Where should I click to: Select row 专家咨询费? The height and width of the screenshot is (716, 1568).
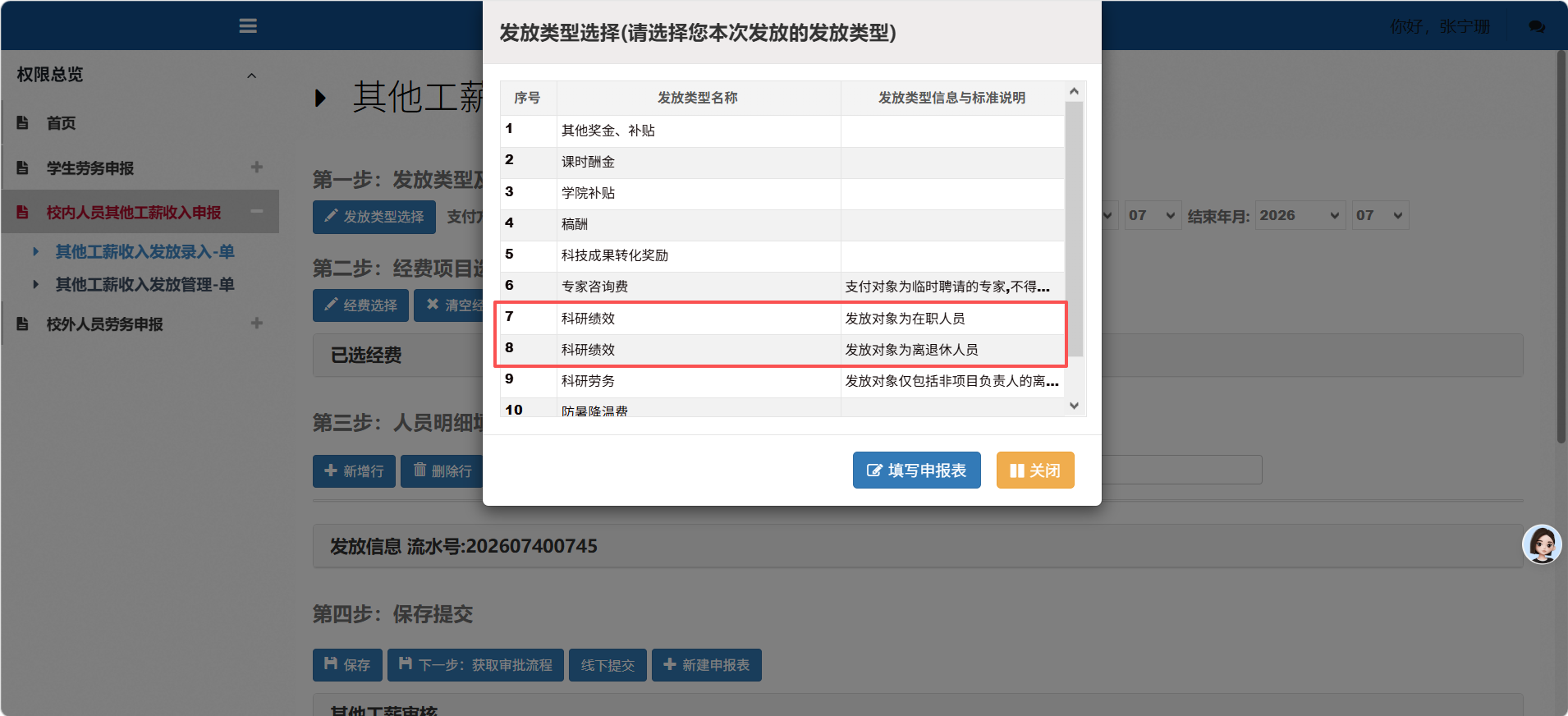point(782,287)
